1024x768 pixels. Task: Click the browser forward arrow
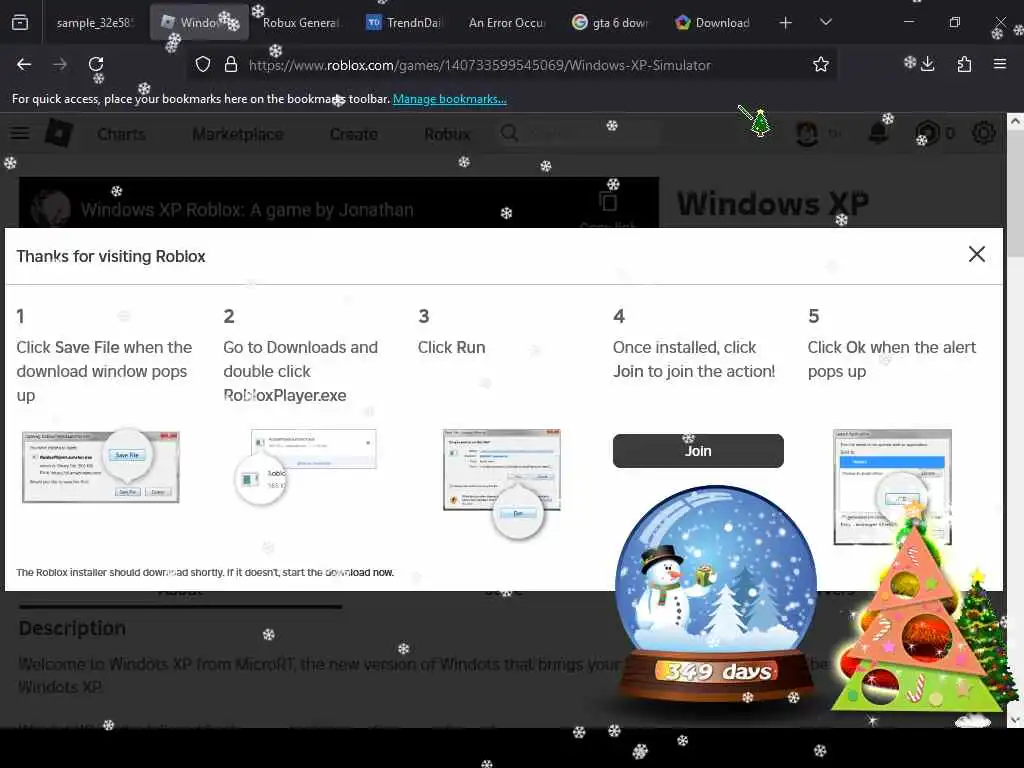pos(60,64)
